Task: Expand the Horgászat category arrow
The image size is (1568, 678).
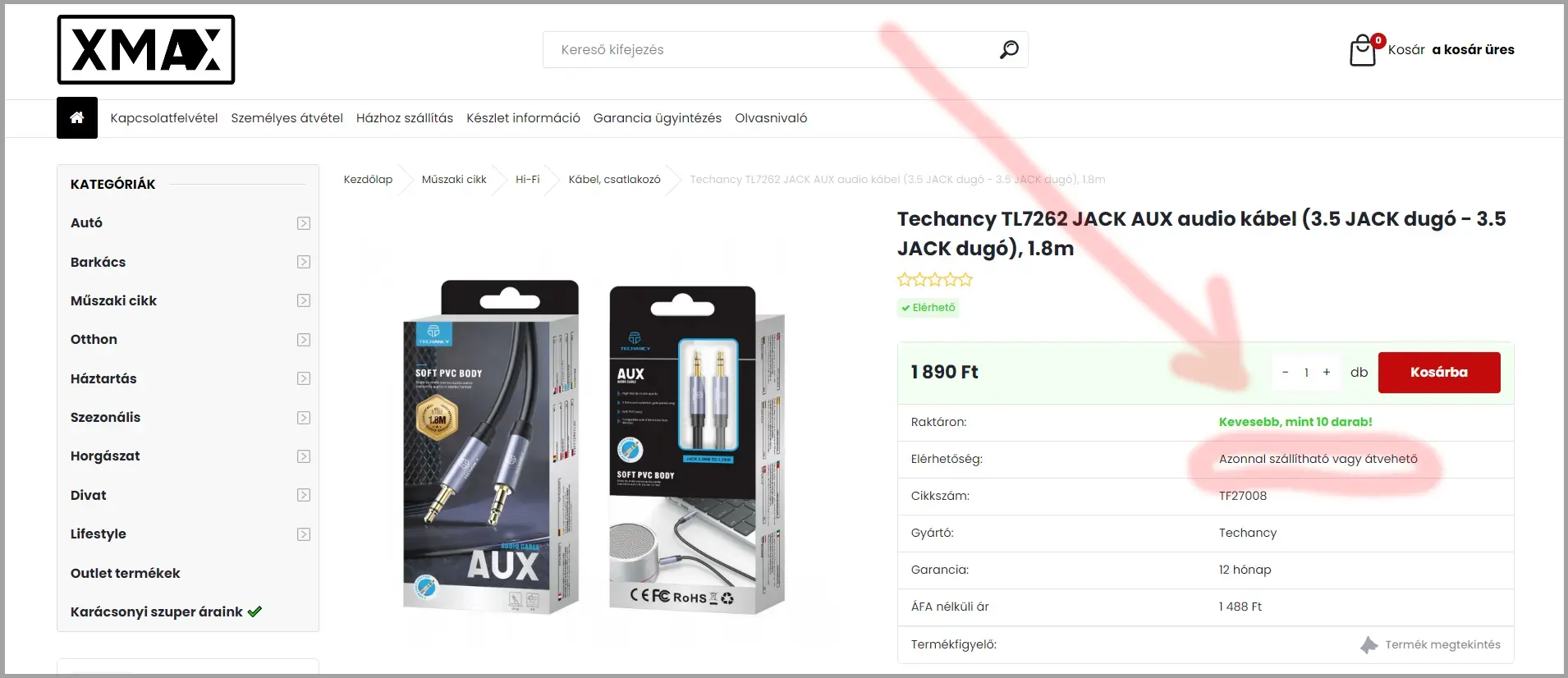Action: (304, 456)
